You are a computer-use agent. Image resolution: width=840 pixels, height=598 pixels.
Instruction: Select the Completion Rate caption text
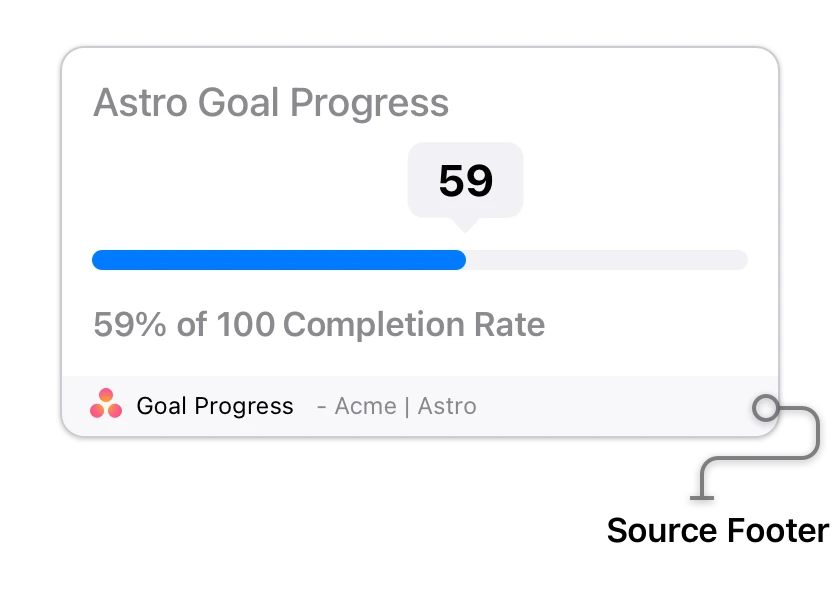[414, 324]
